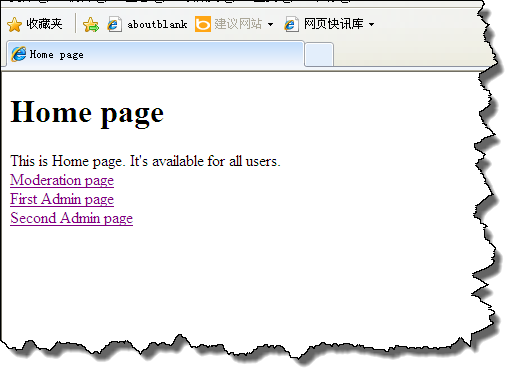Click the Home page heading text
Screen dimensions: 518x380
tap(87, 113)
